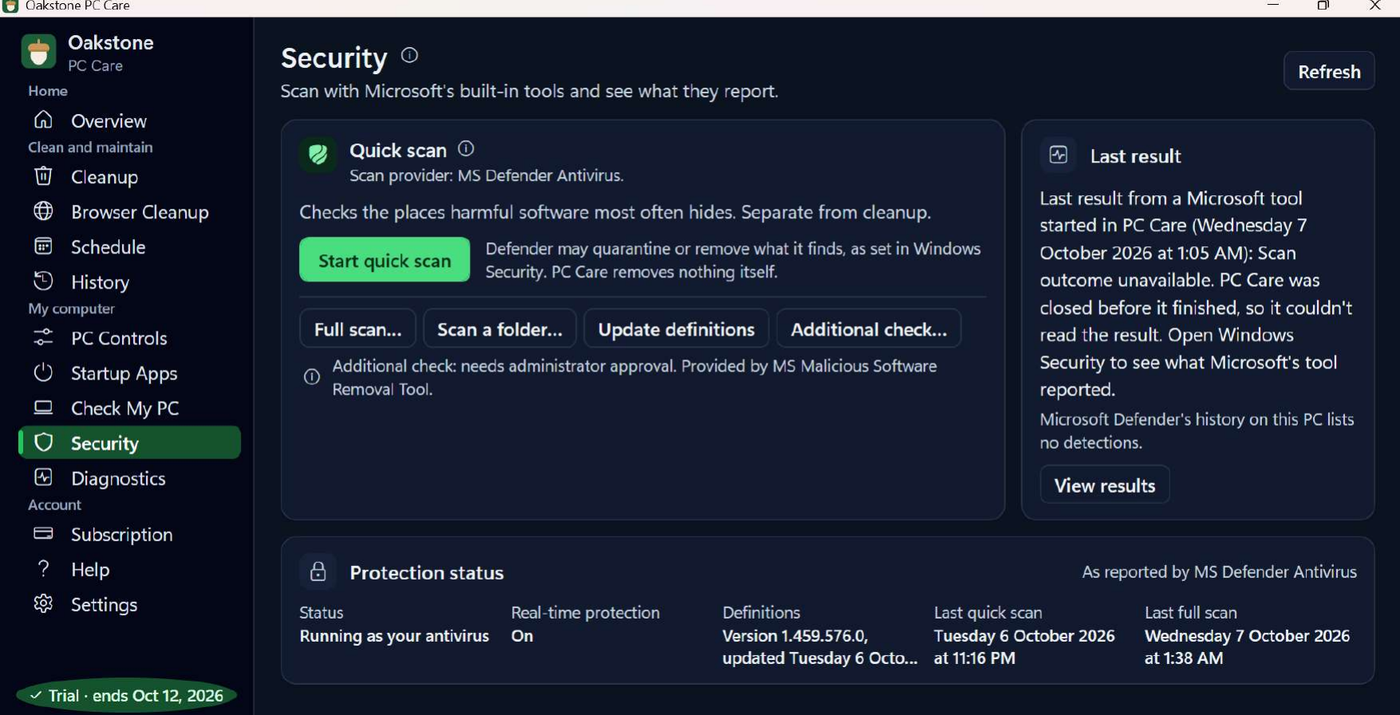Click the Settings label in sidebar

pos(104,604)
